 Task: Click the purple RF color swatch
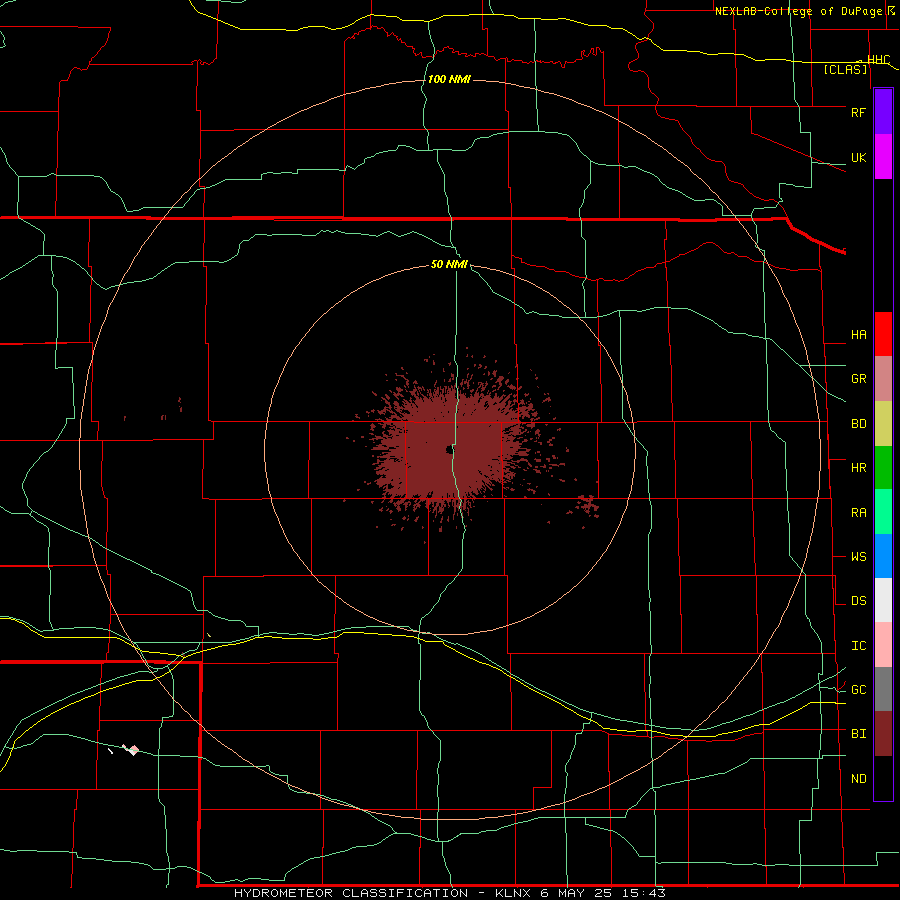coord(883,112)
